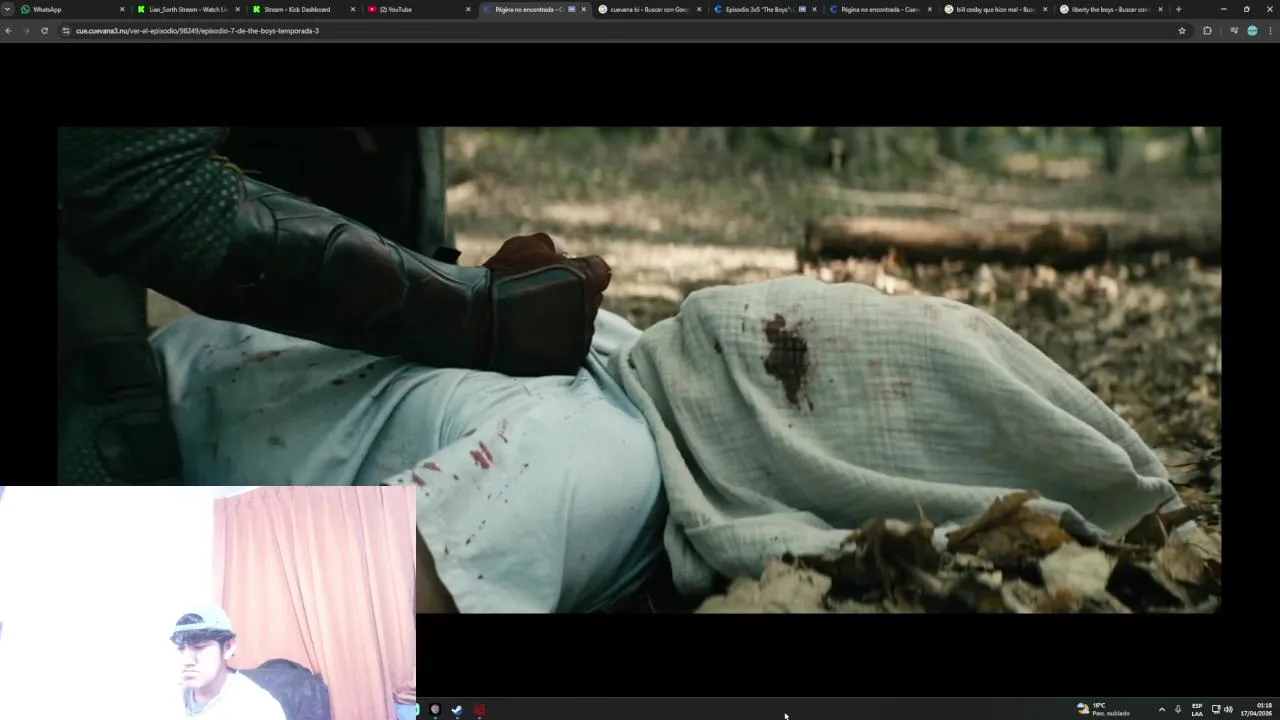Close the Lian_Sorth Stream tab
Image resolution: width=1280 pixels, height=720 pixels.
237,9
